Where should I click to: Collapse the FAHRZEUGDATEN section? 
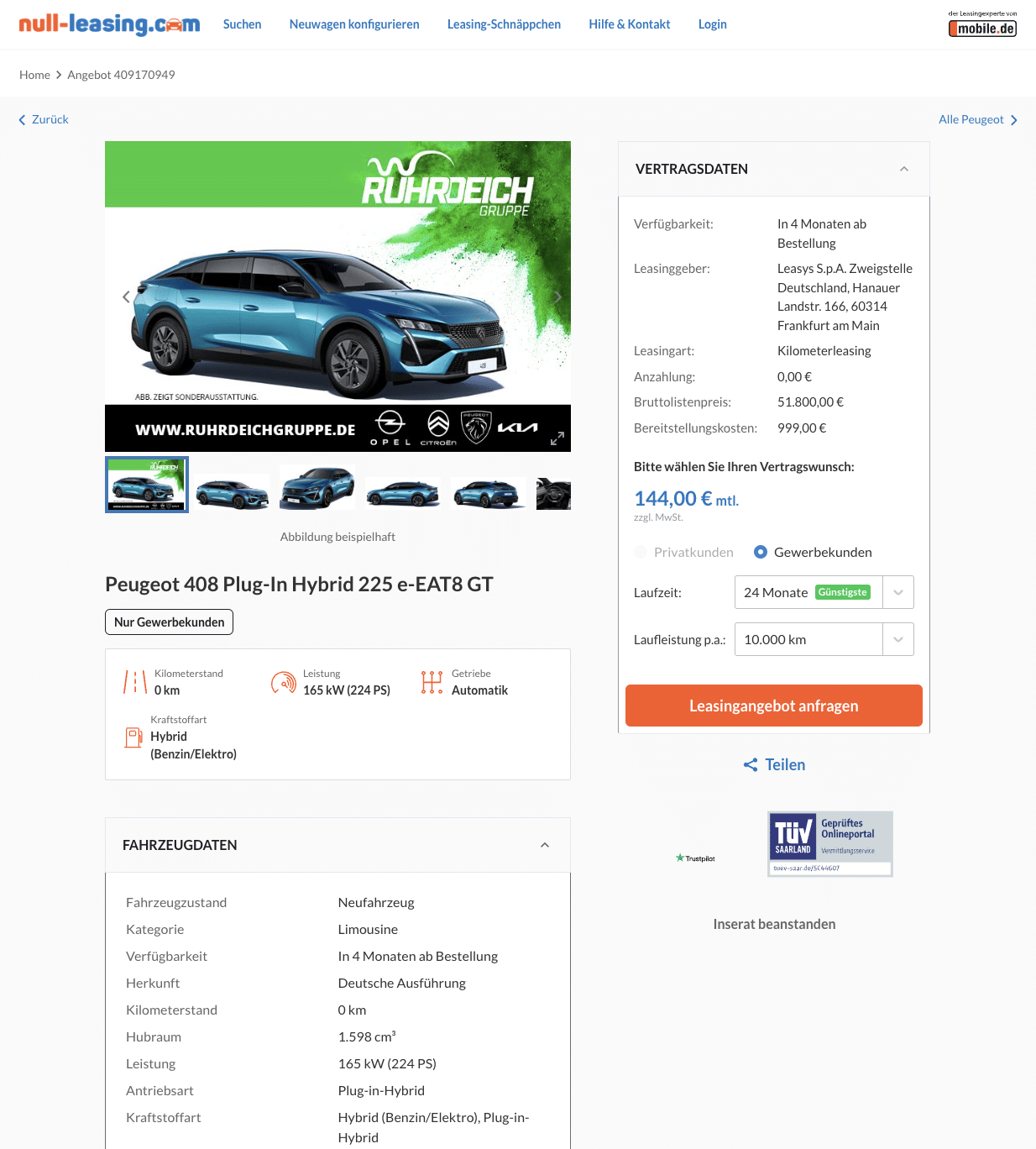point(545,845)
